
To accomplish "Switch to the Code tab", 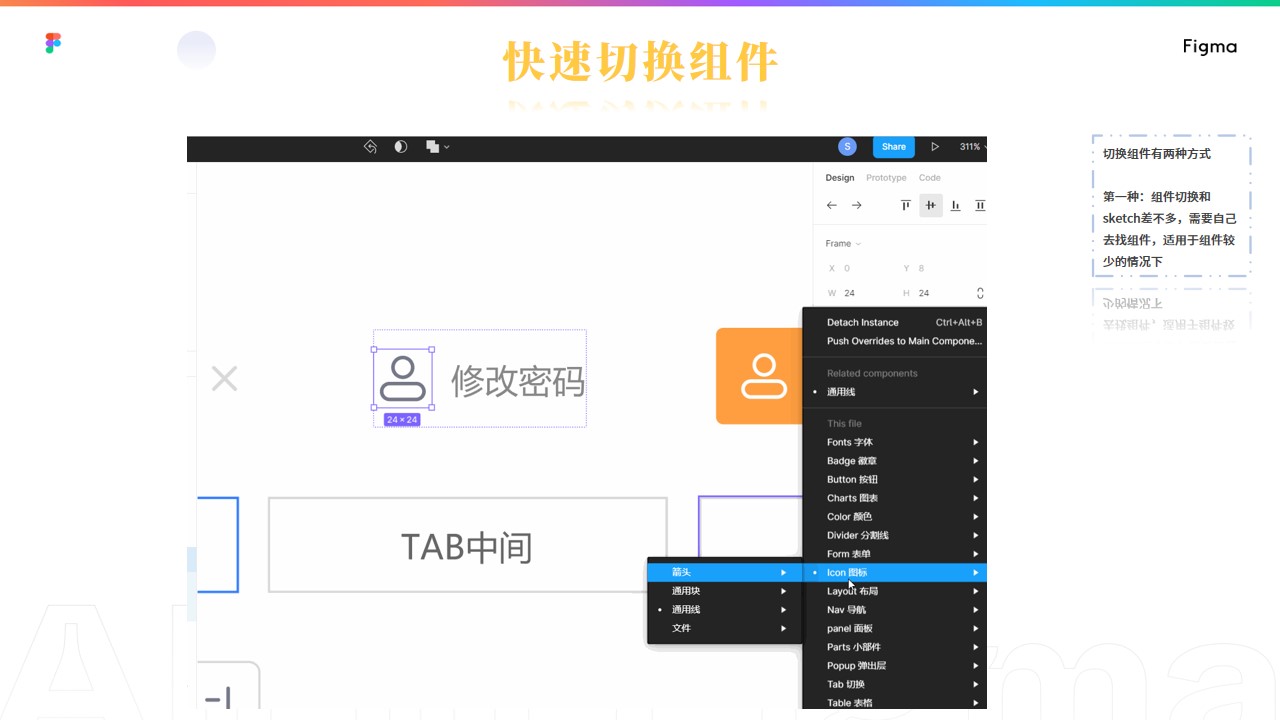I will click(929, 178).
